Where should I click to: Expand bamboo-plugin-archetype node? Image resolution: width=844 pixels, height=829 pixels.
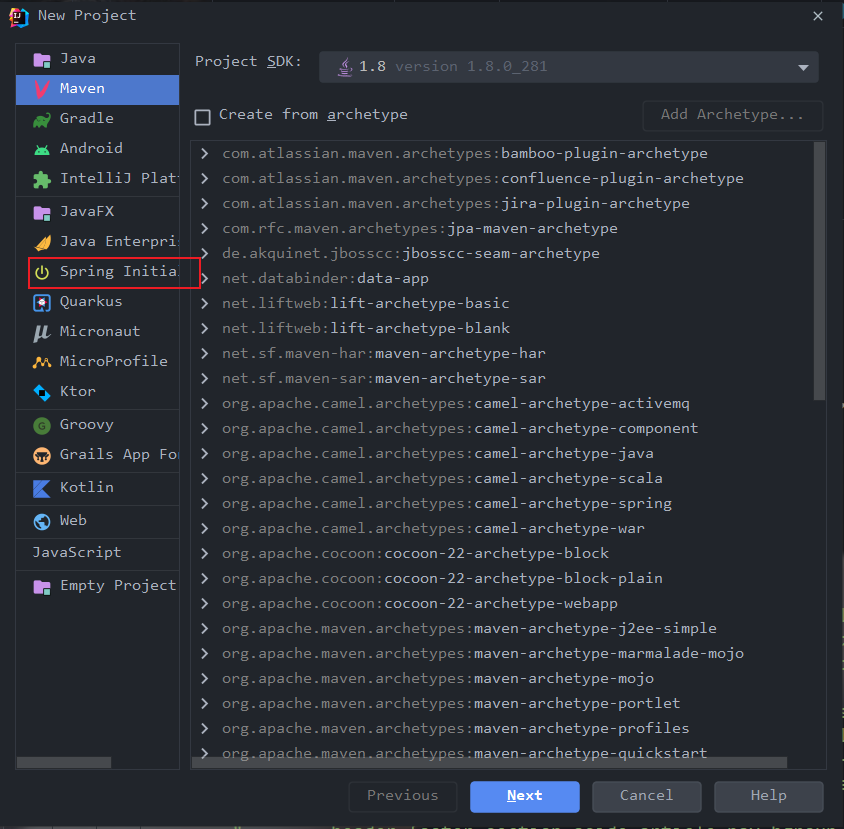tap(205, 153)
